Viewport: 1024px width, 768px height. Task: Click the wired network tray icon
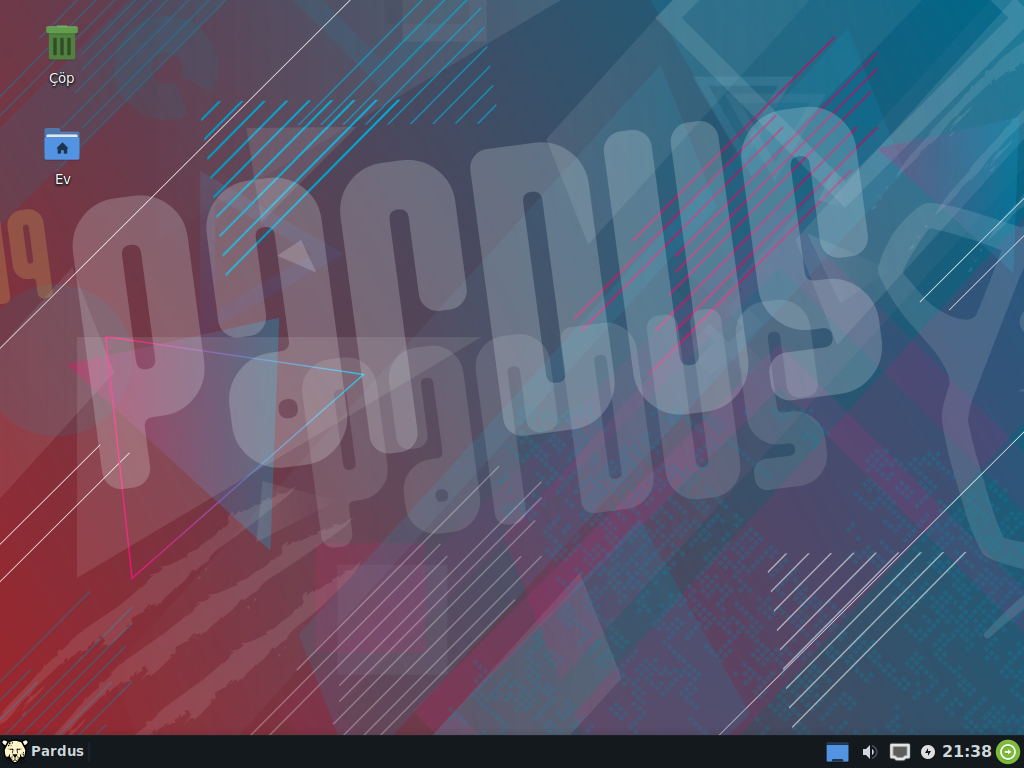tap(900, 752)
